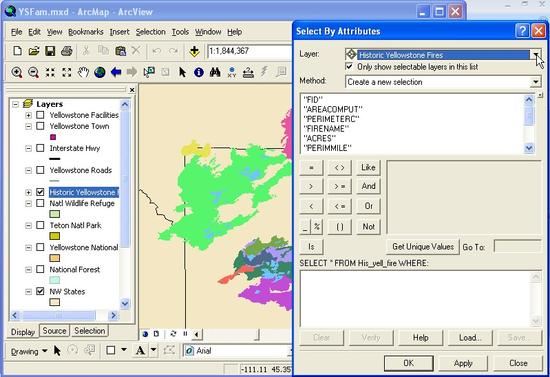
Task: Save the map with the floppy disk icon
Action: [x=50, y=51]
